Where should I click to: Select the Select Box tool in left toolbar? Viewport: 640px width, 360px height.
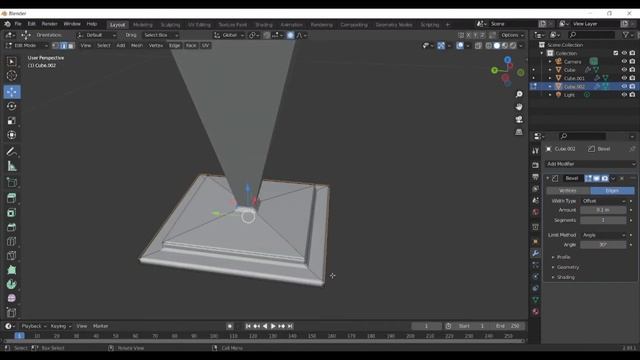pos(12,62)
